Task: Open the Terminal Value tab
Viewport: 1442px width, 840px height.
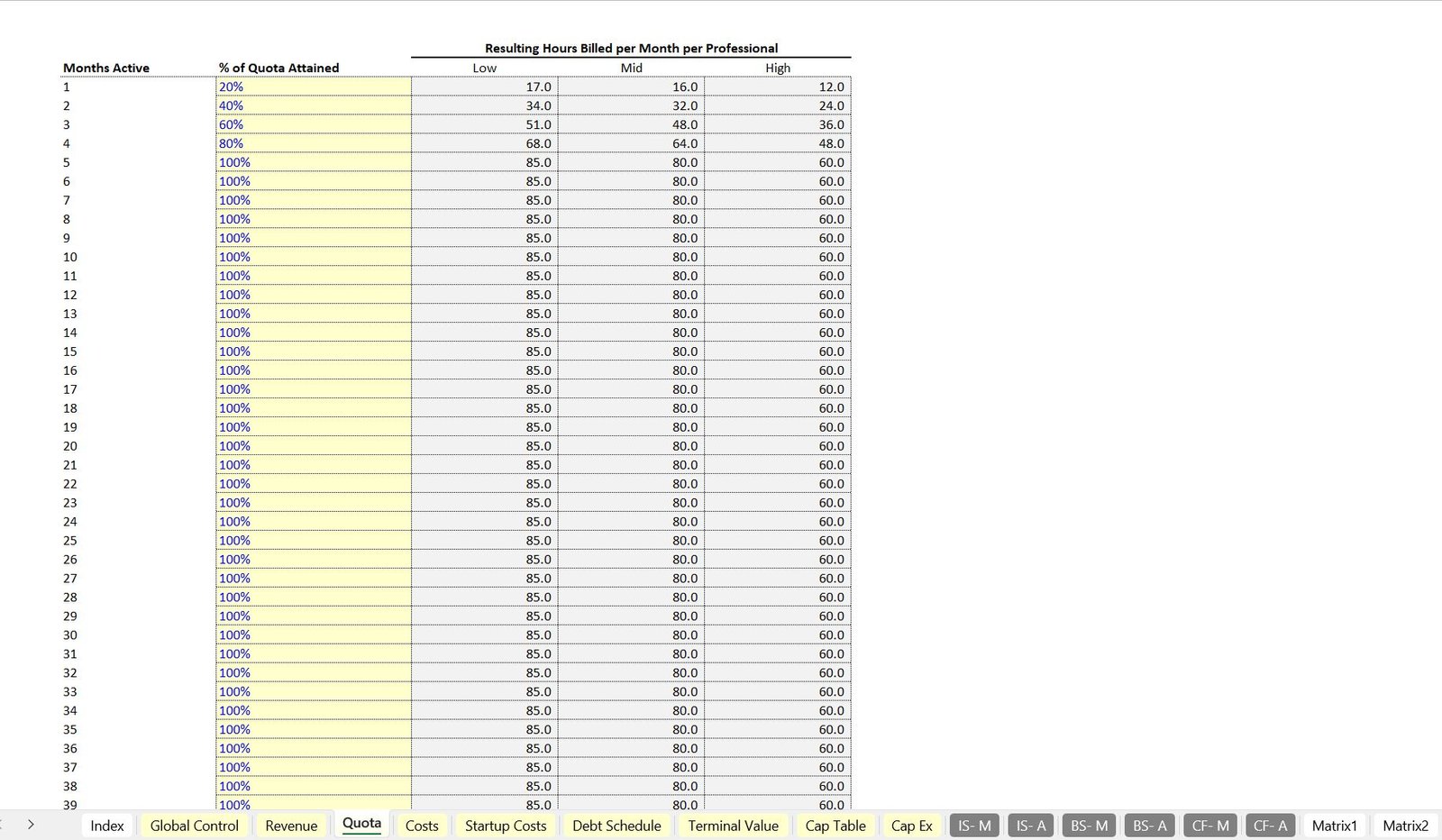Action: coord(733,826)
